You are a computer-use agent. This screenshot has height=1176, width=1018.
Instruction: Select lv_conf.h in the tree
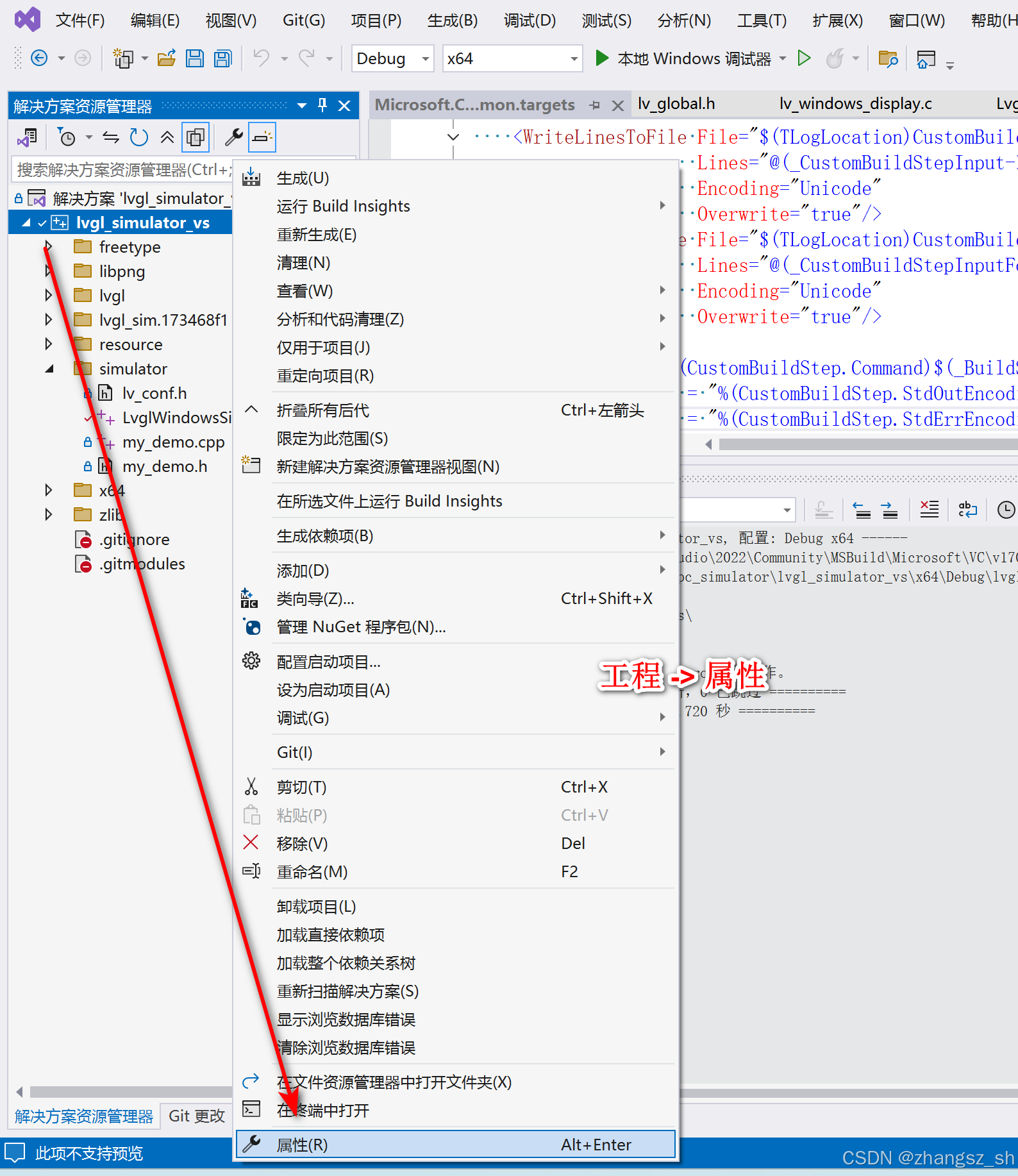click(x=154, y=393)
